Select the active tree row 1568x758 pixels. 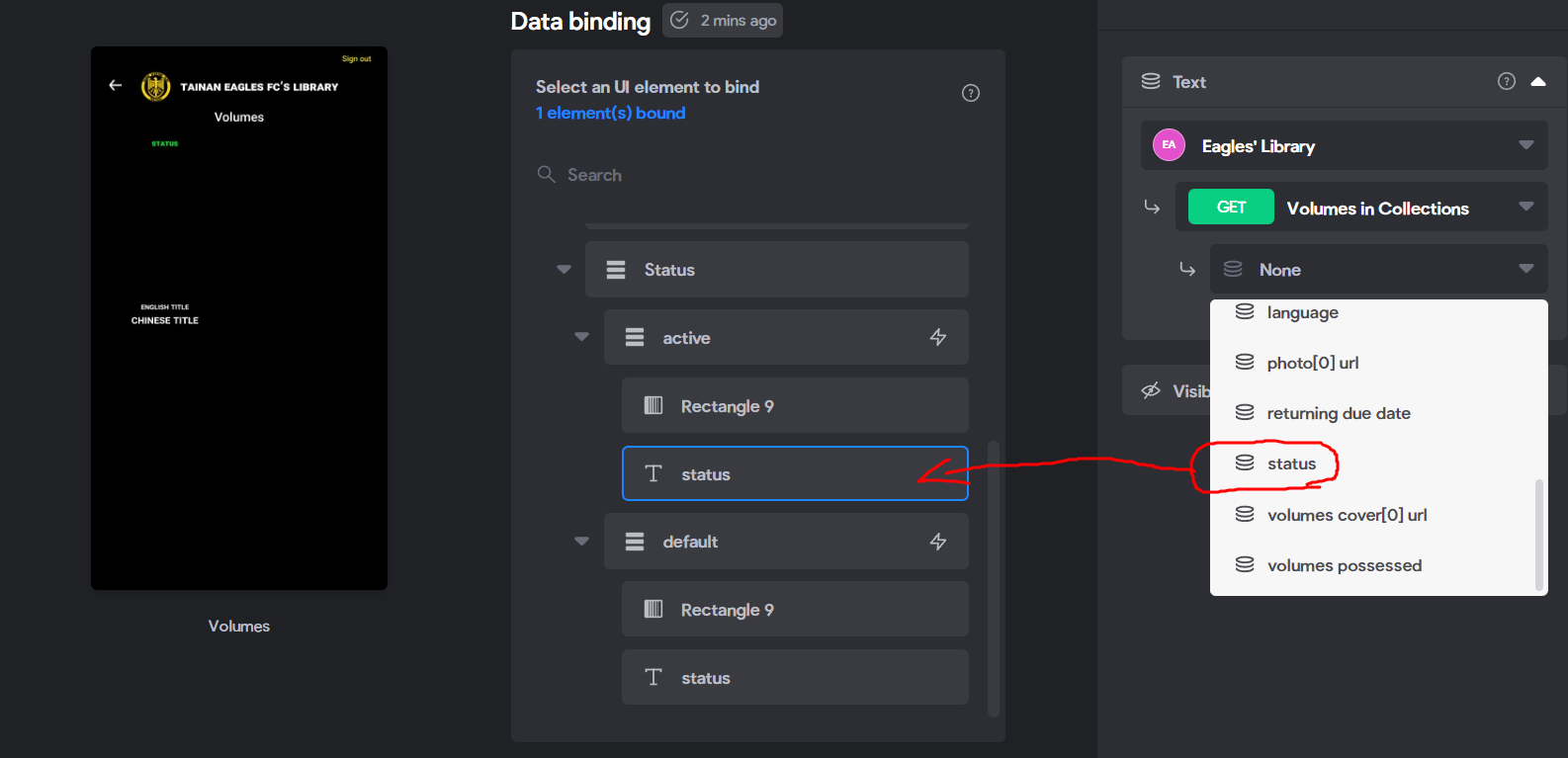(x=786, y=337)
